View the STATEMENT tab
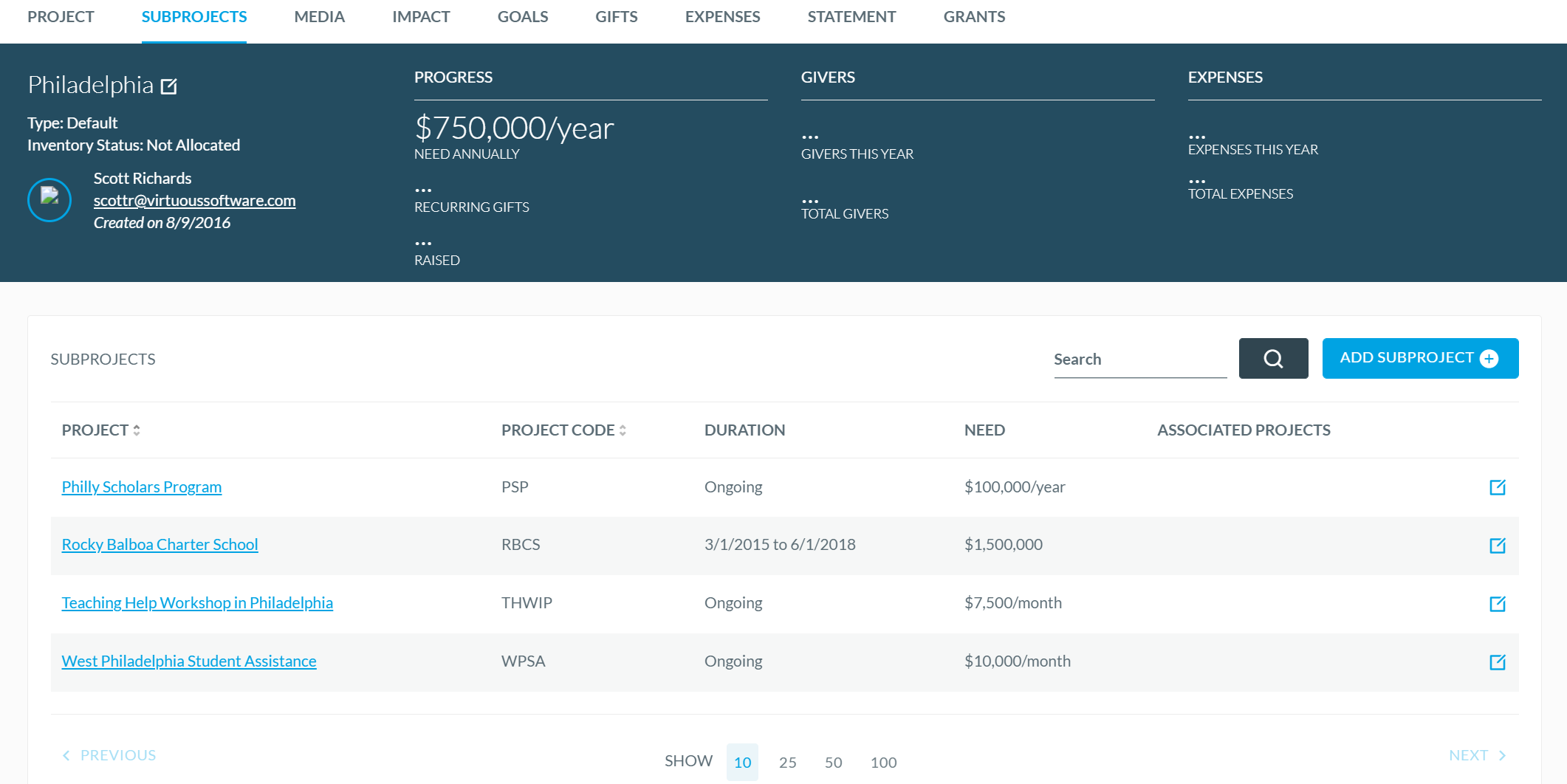Image resolution: width=1567 pixels, height=784 pixels. [851, 17]
